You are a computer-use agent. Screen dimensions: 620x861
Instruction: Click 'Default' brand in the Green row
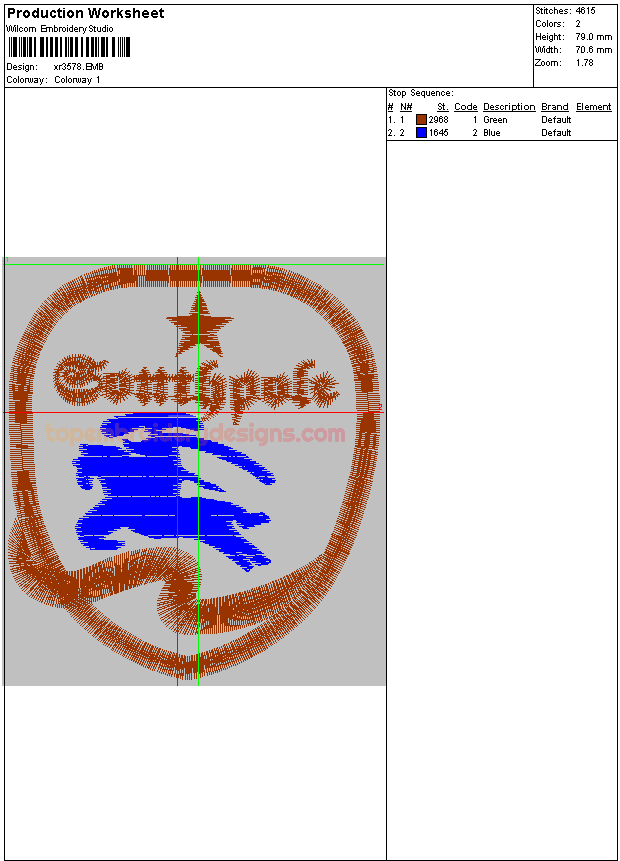(556, 120)
